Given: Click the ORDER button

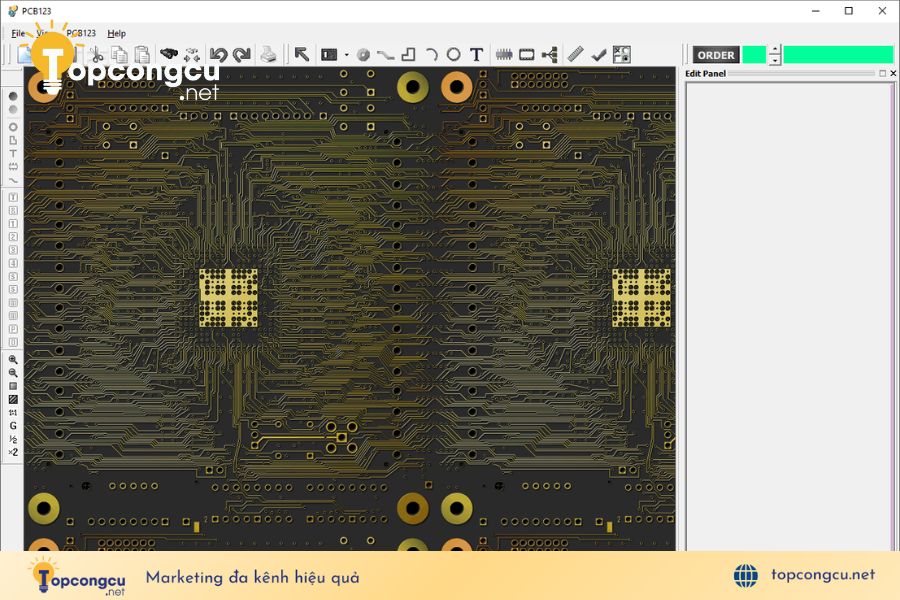Looking at the screenshot, I should pos(716,55).
